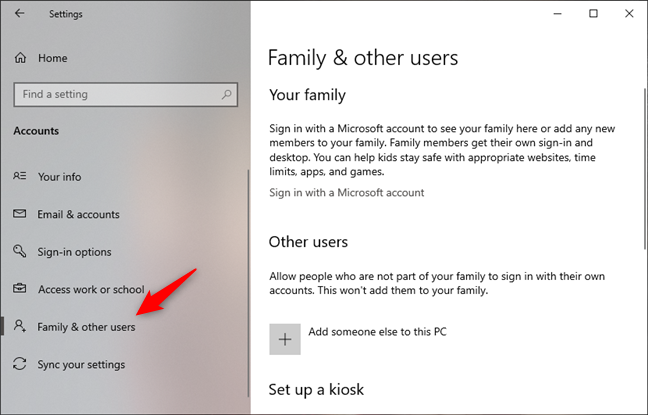Click the Your info person-card icon
Viewport: 648px width, 415px height.
coord(19,176)
